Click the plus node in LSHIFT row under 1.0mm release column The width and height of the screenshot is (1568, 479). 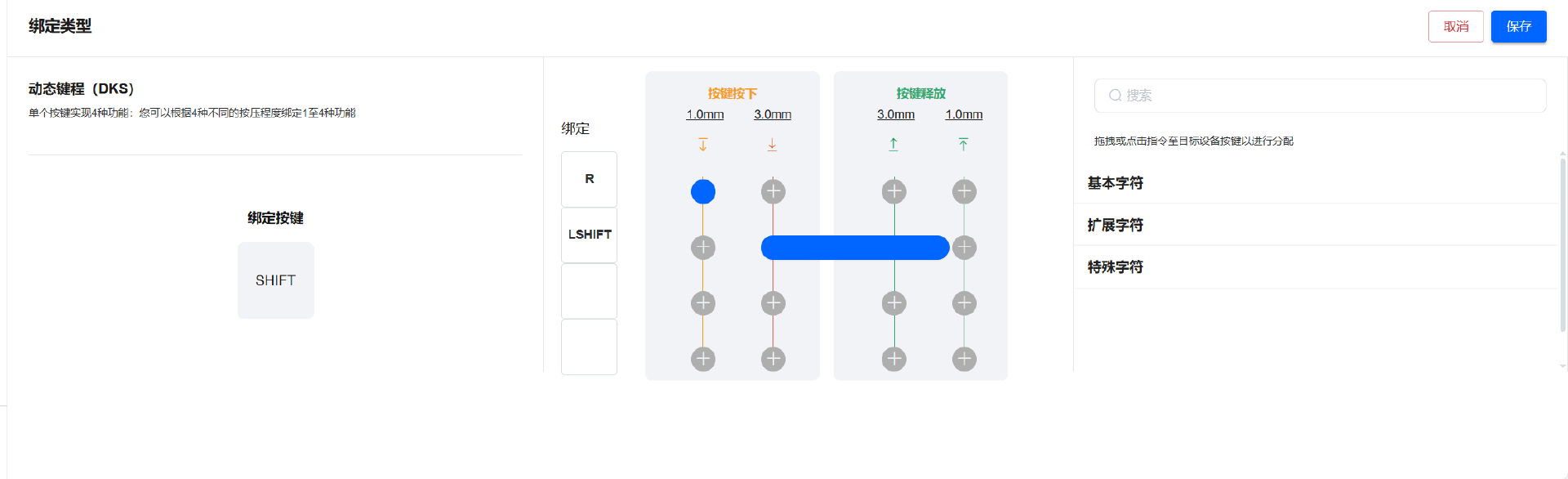[x=964, y=247]
